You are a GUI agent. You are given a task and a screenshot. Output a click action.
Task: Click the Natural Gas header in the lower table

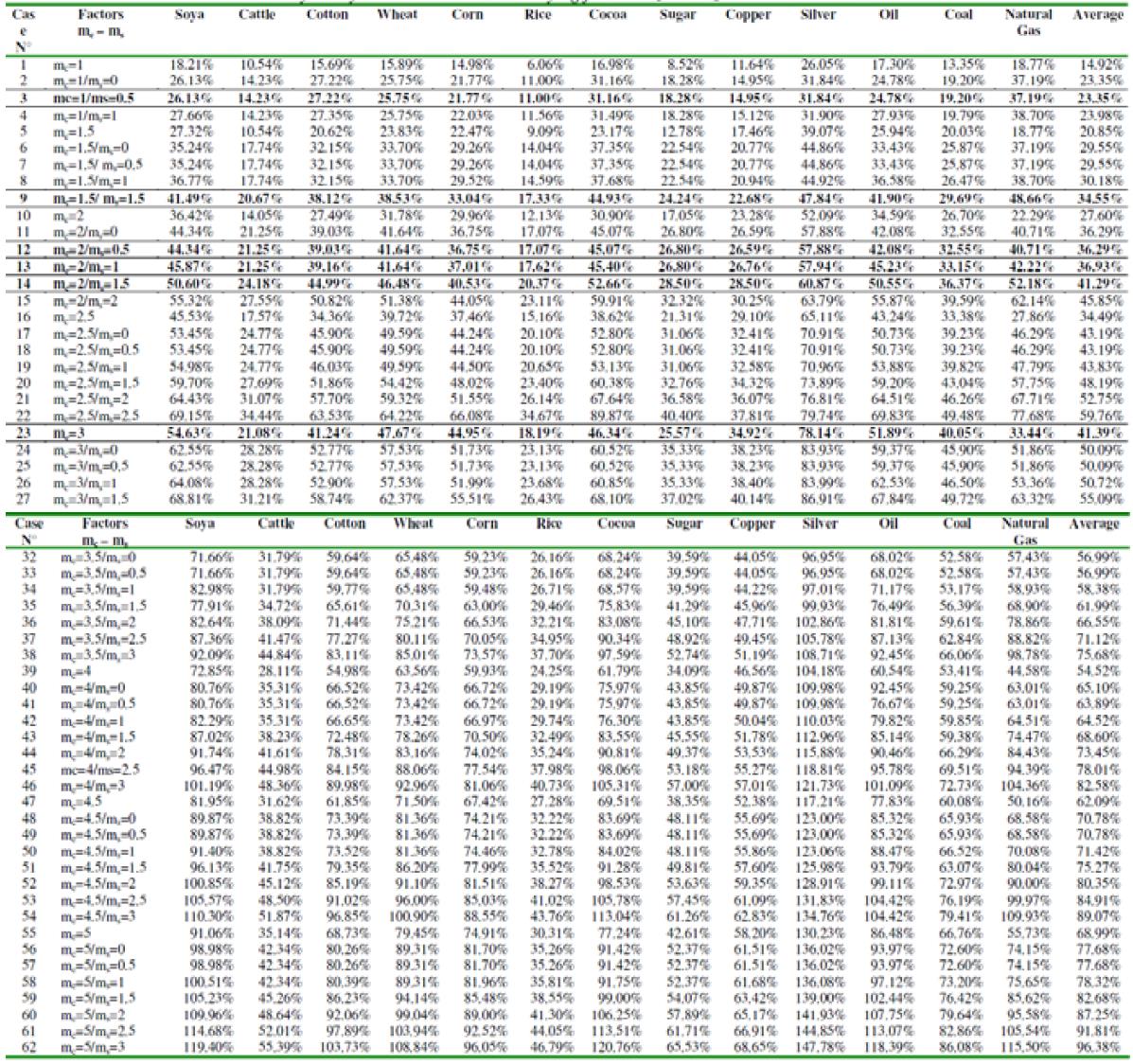click(x=1026, y=530)
